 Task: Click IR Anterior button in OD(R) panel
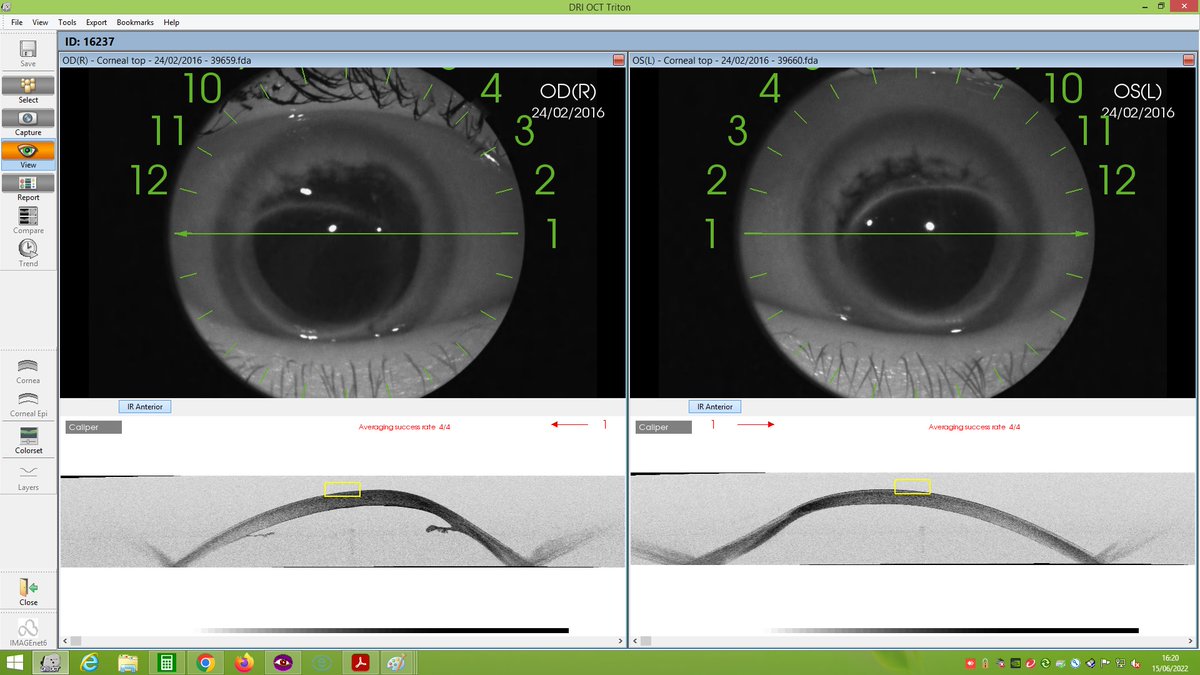(x=145, y=406)
